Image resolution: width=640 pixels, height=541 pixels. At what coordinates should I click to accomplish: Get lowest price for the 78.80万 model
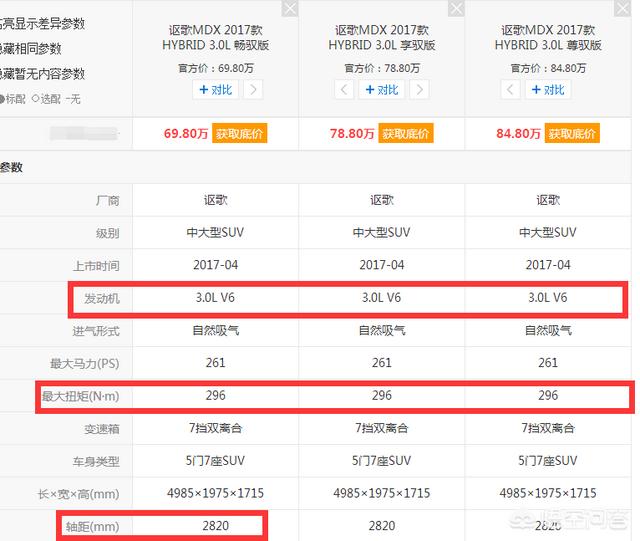click(x=406, y=134)
